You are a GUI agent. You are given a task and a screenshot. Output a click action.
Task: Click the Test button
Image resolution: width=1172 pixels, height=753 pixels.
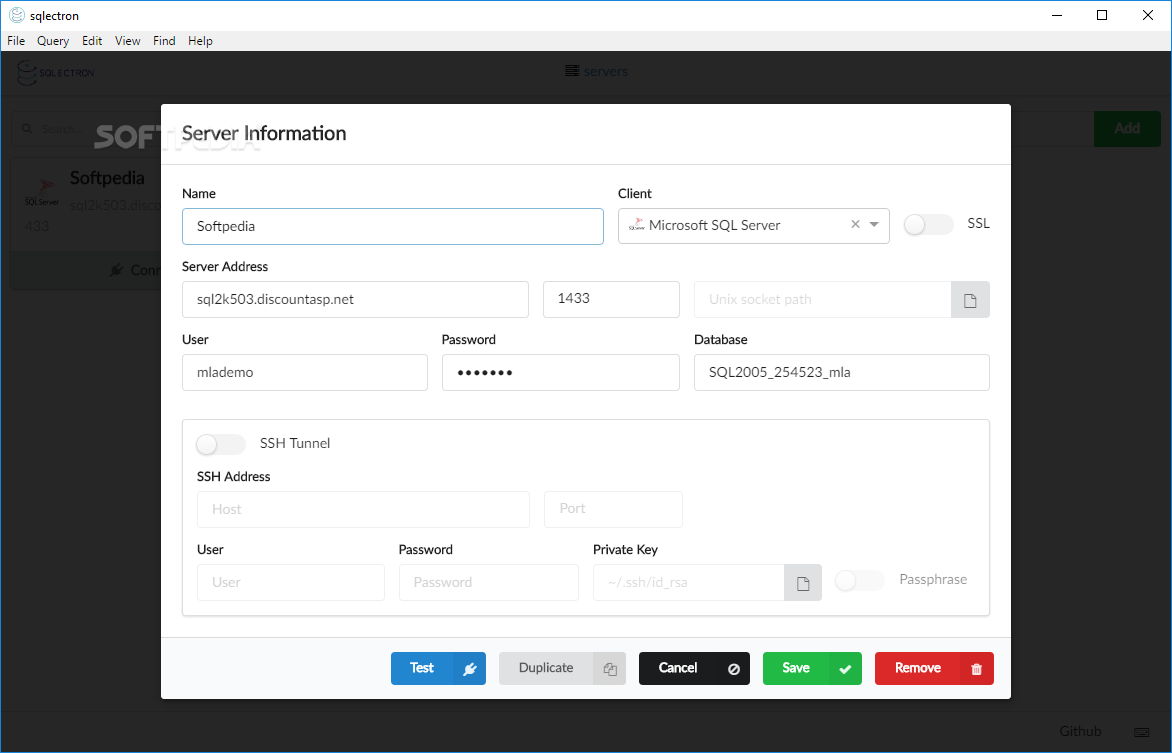[x=438, y=669]
